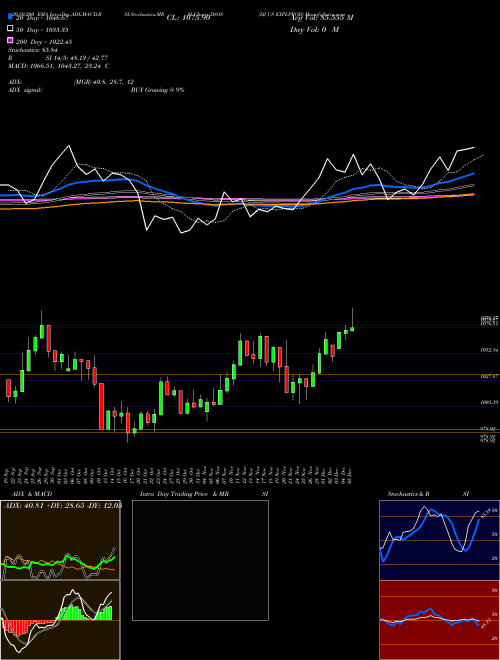The height and width of the screenshot is (660, 500).
Task: Click the 1027.87 price level label
Action: [x=489, y=376]
